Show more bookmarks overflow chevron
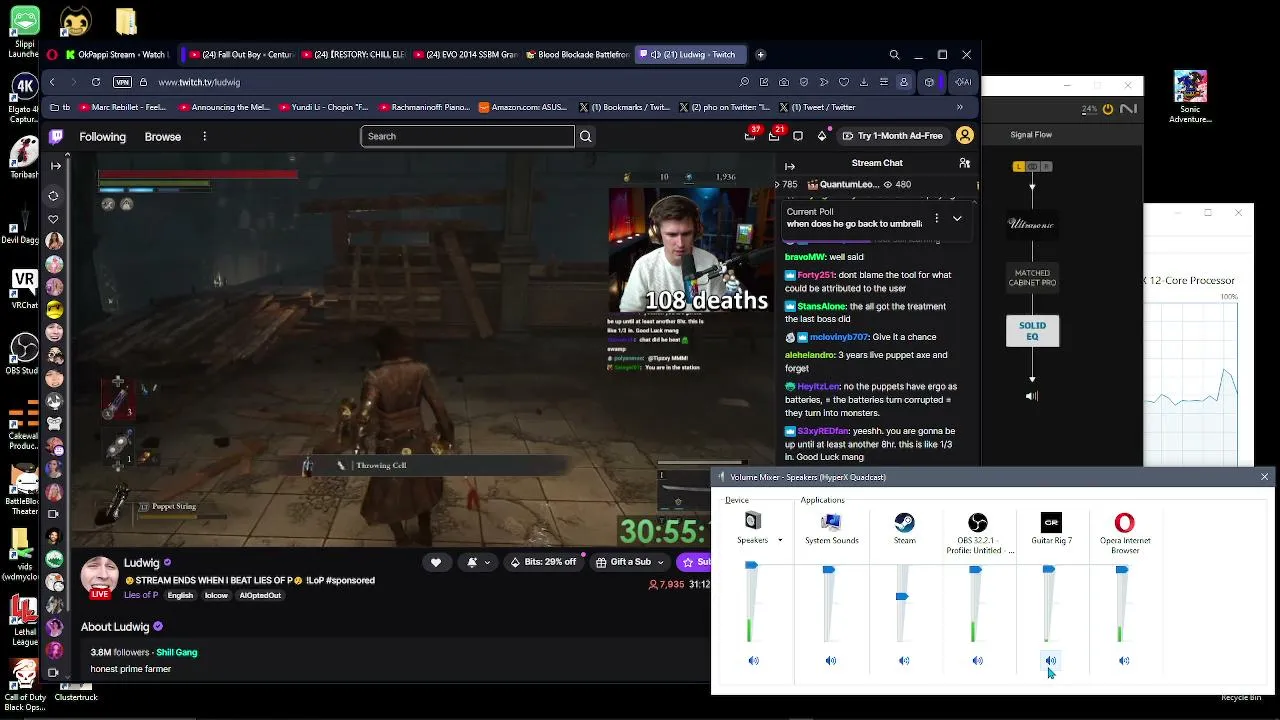This screenshot has height=720, width=1280. (x=960, y=107)
